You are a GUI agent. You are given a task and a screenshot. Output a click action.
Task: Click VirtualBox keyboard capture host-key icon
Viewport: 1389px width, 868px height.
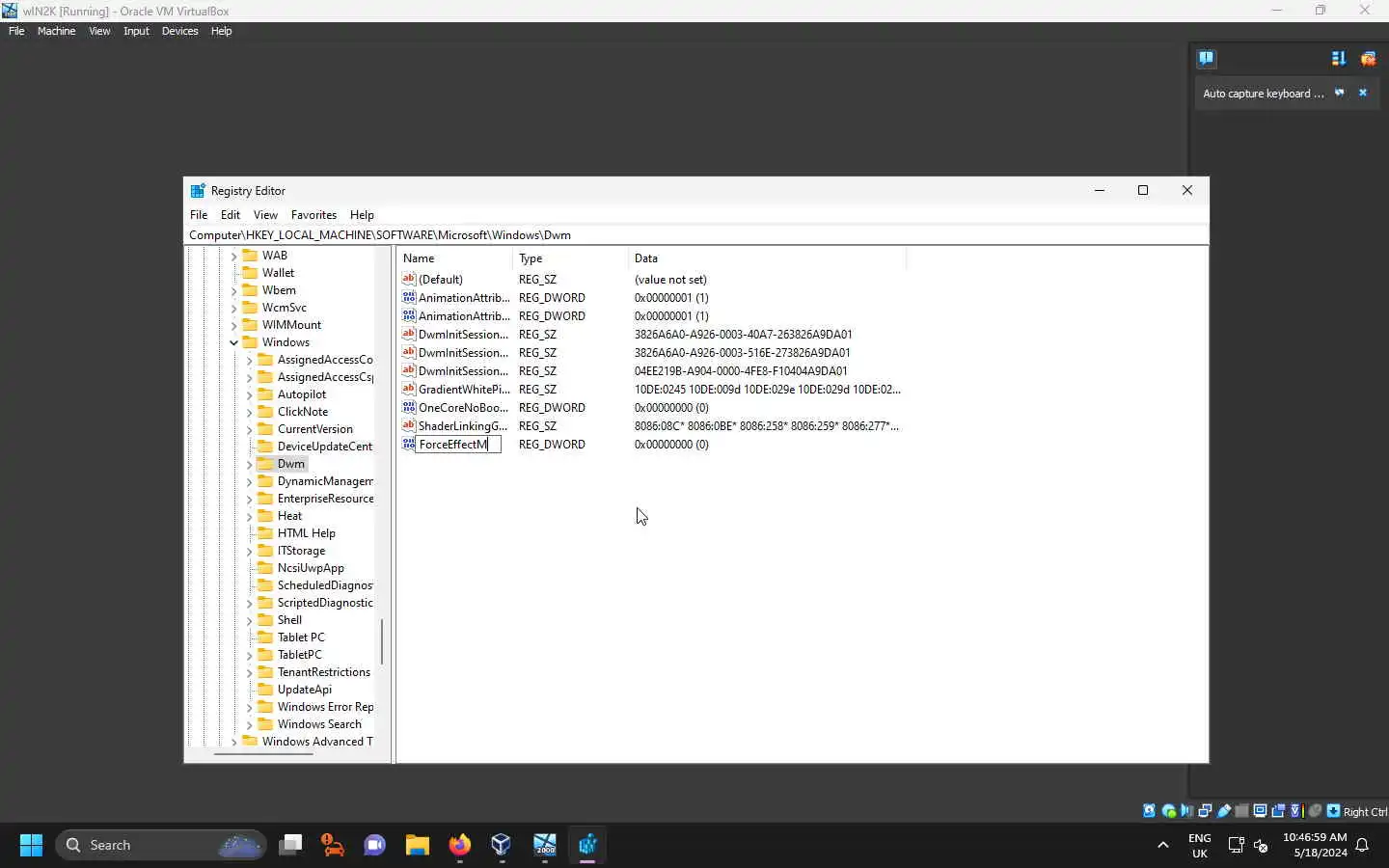click(x=1333, y=811)
